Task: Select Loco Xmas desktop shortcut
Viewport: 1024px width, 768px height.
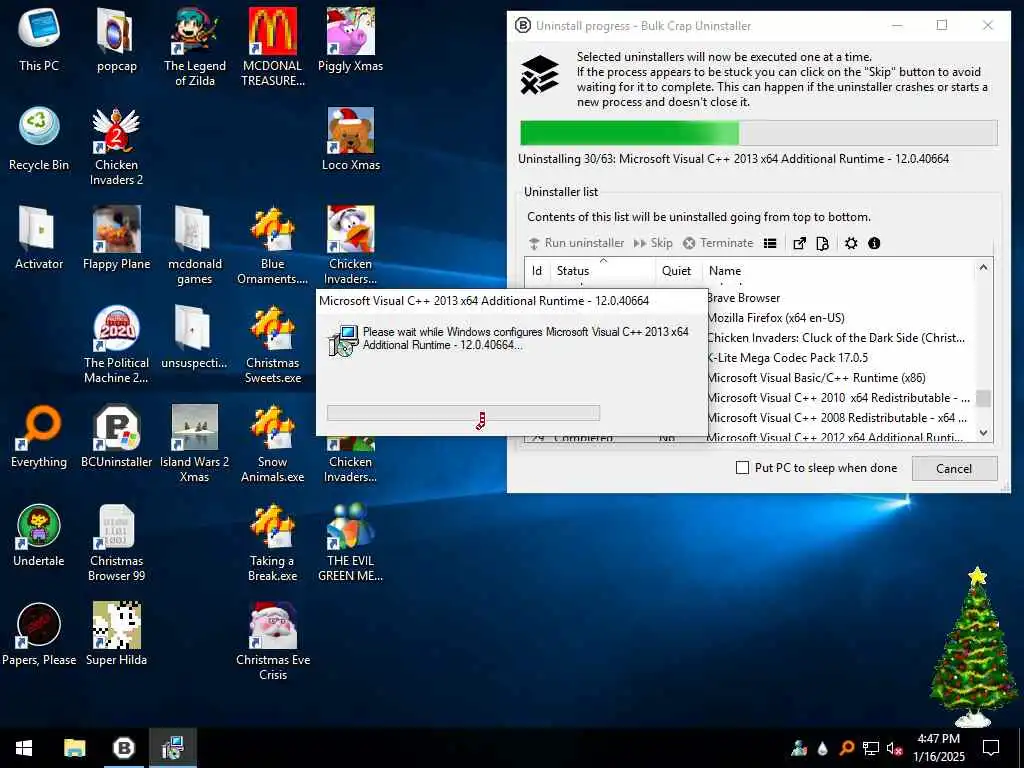Action: coord(351,138)
